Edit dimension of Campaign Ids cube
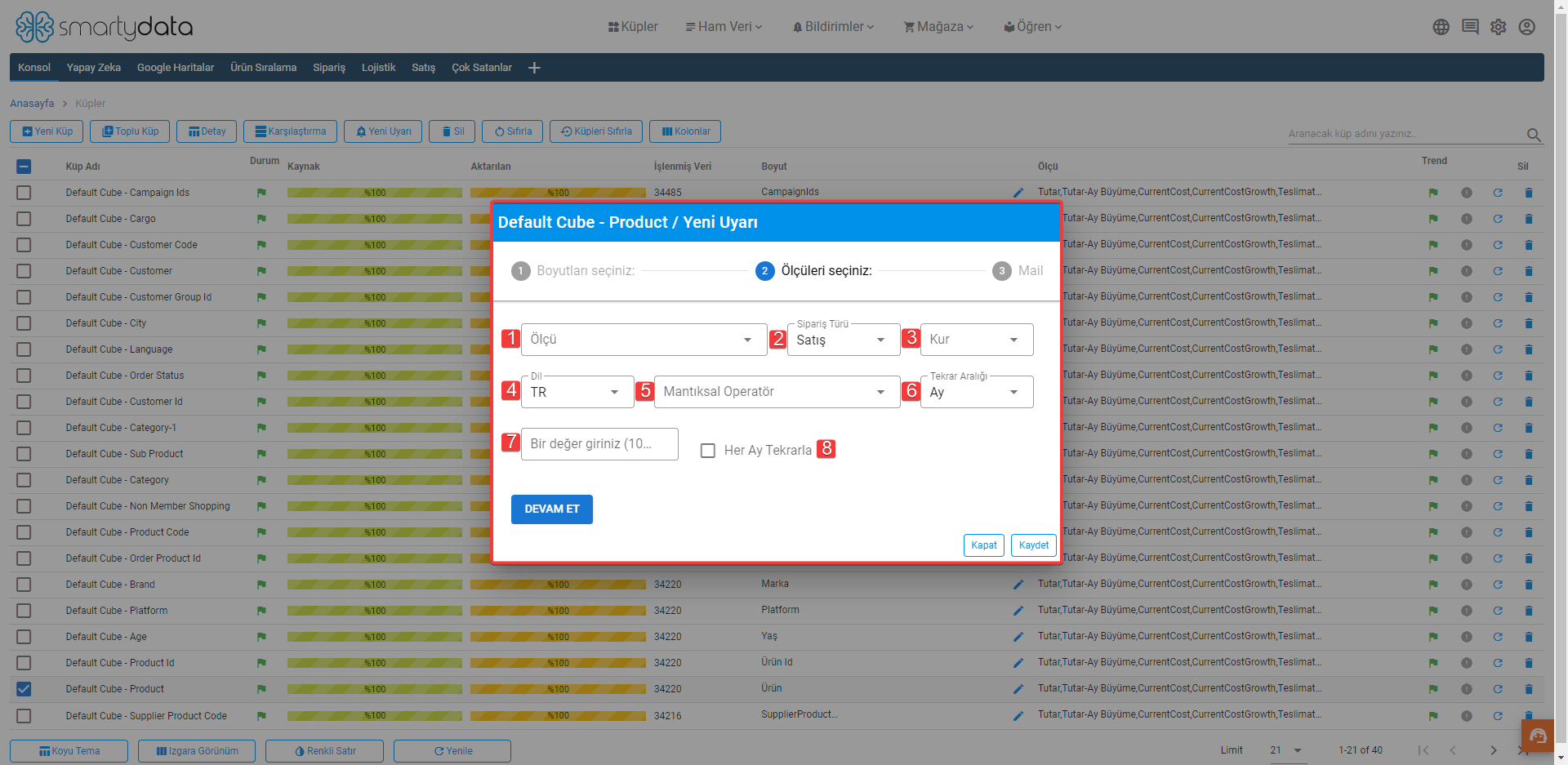Screen dimensions: 1568x765 [1018, 193]
